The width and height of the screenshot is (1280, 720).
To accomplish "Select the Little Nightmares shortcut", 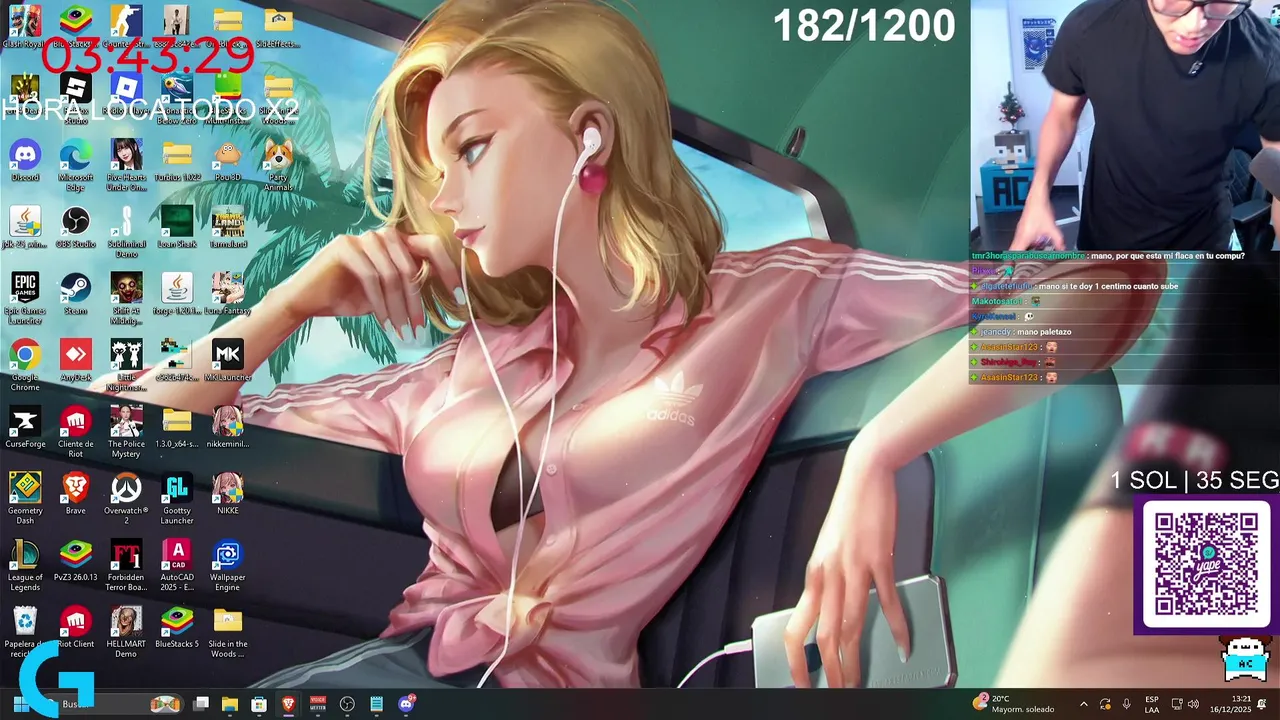I will click(x=126, y=365).
